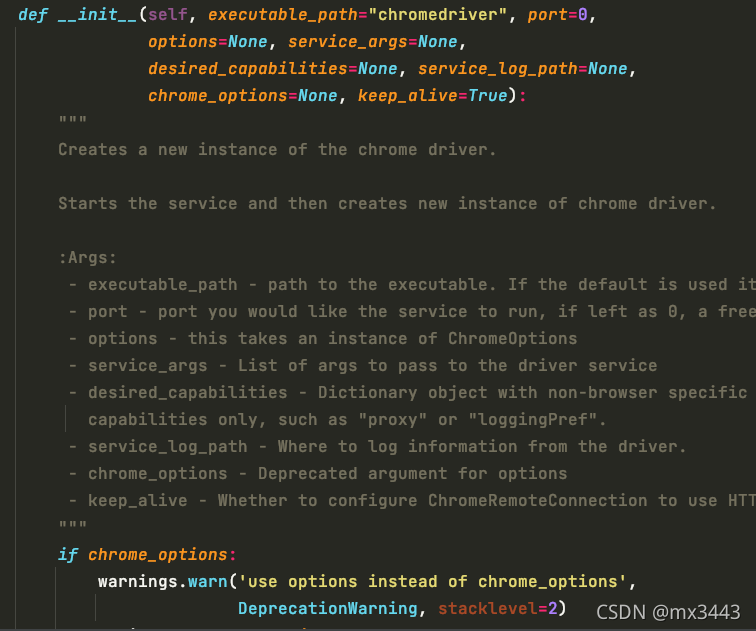Screen dimensions: 756x631
Task: Click chrome_options=None in signature
Action: tap(243, 96)
